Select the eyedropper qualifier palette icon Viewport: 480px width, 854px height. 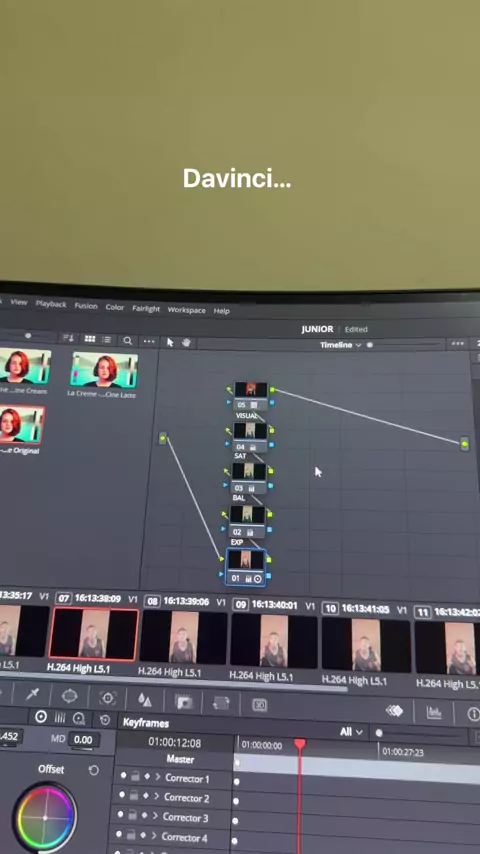(x=33, y=696)
